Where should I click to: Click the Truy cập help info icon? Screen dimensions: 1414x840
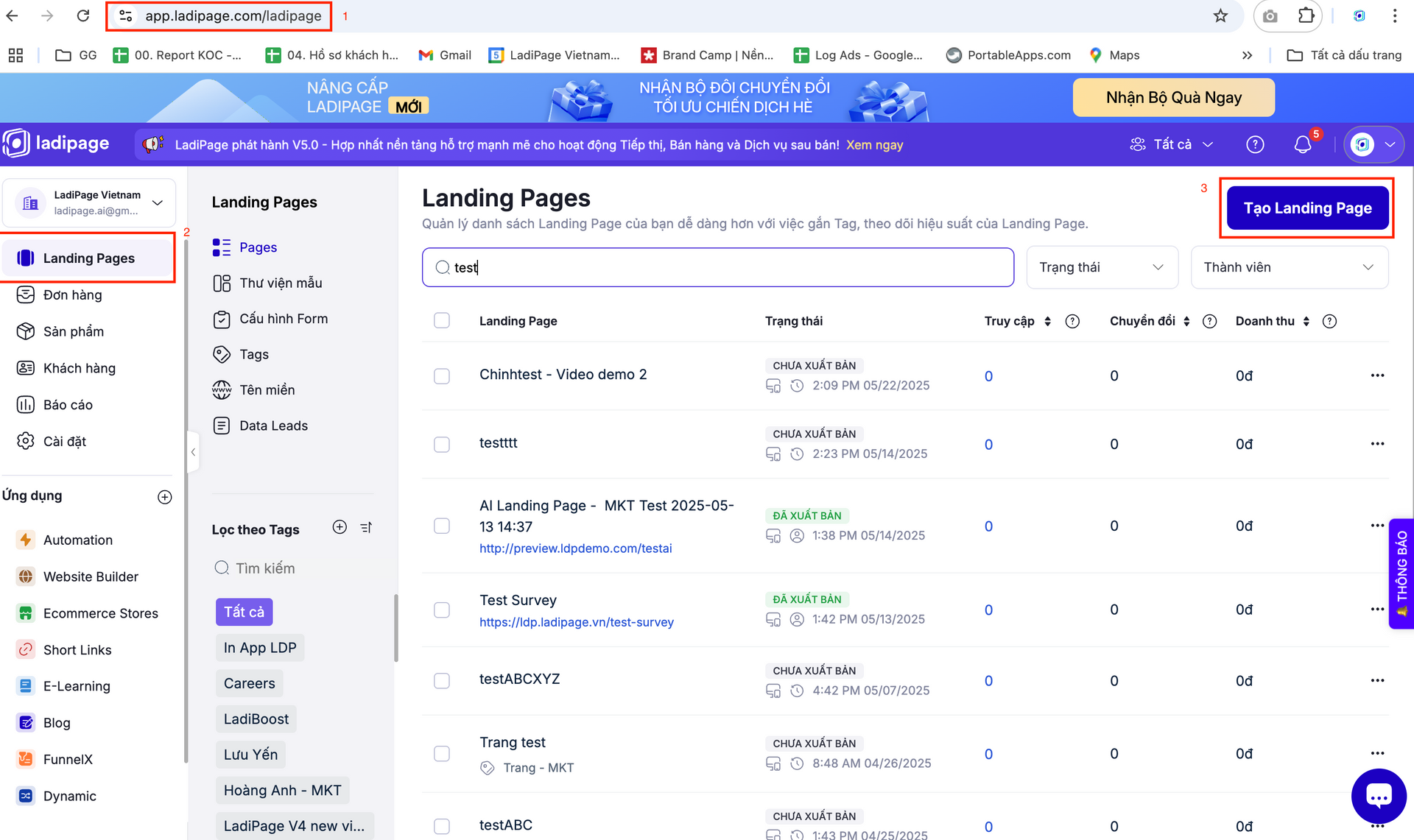tap(1072, 321)
